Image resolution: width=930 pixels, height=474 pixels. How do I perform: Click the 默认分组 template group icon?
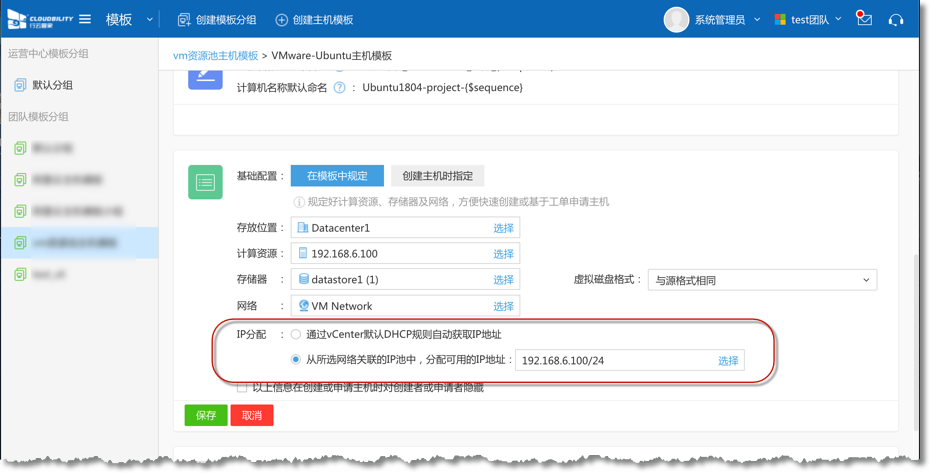pyautogui.click(x=20, y=86)
